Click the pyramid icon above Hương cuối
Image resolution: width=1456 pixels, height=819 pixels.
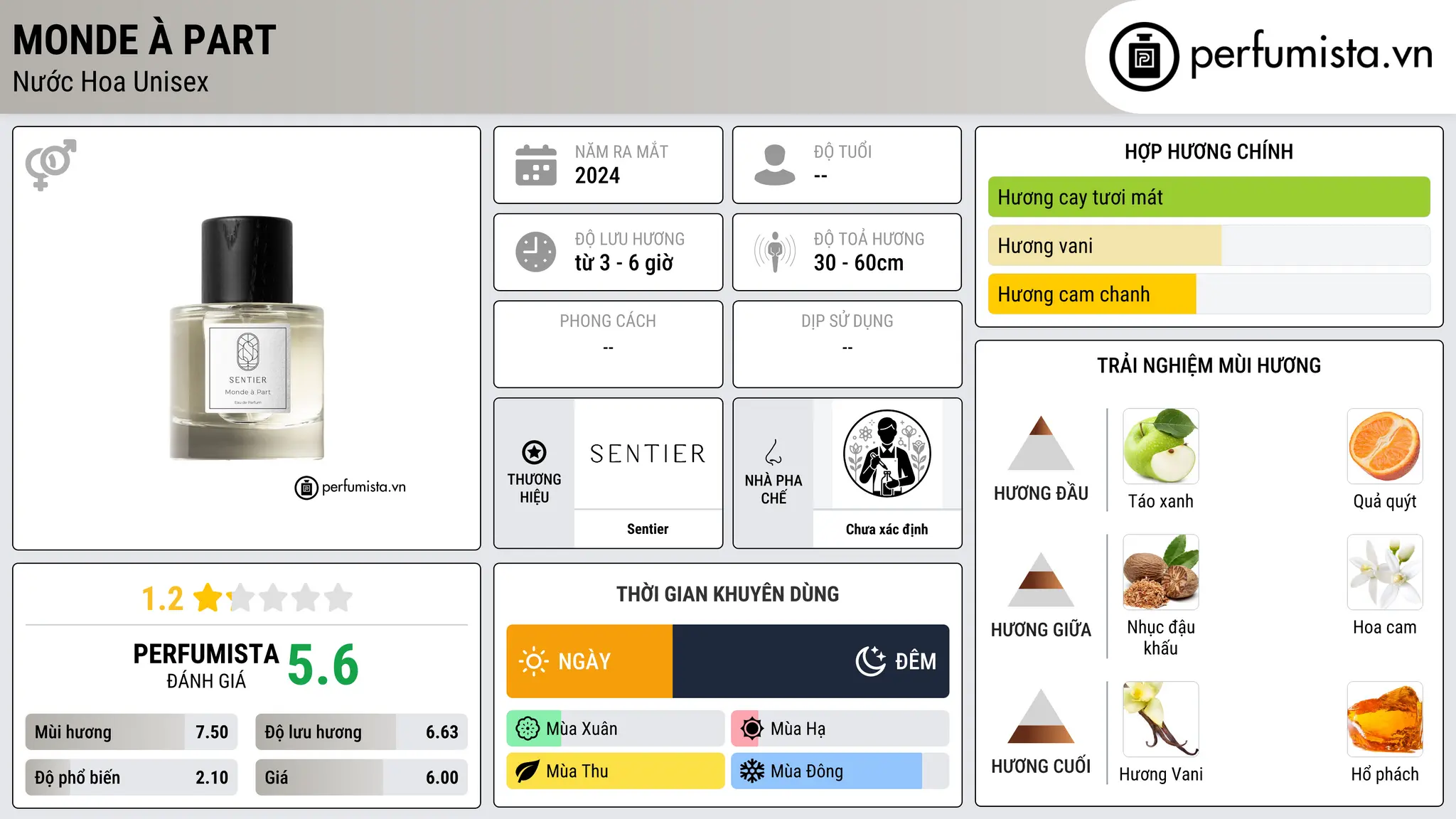(x=1042, y=716)
